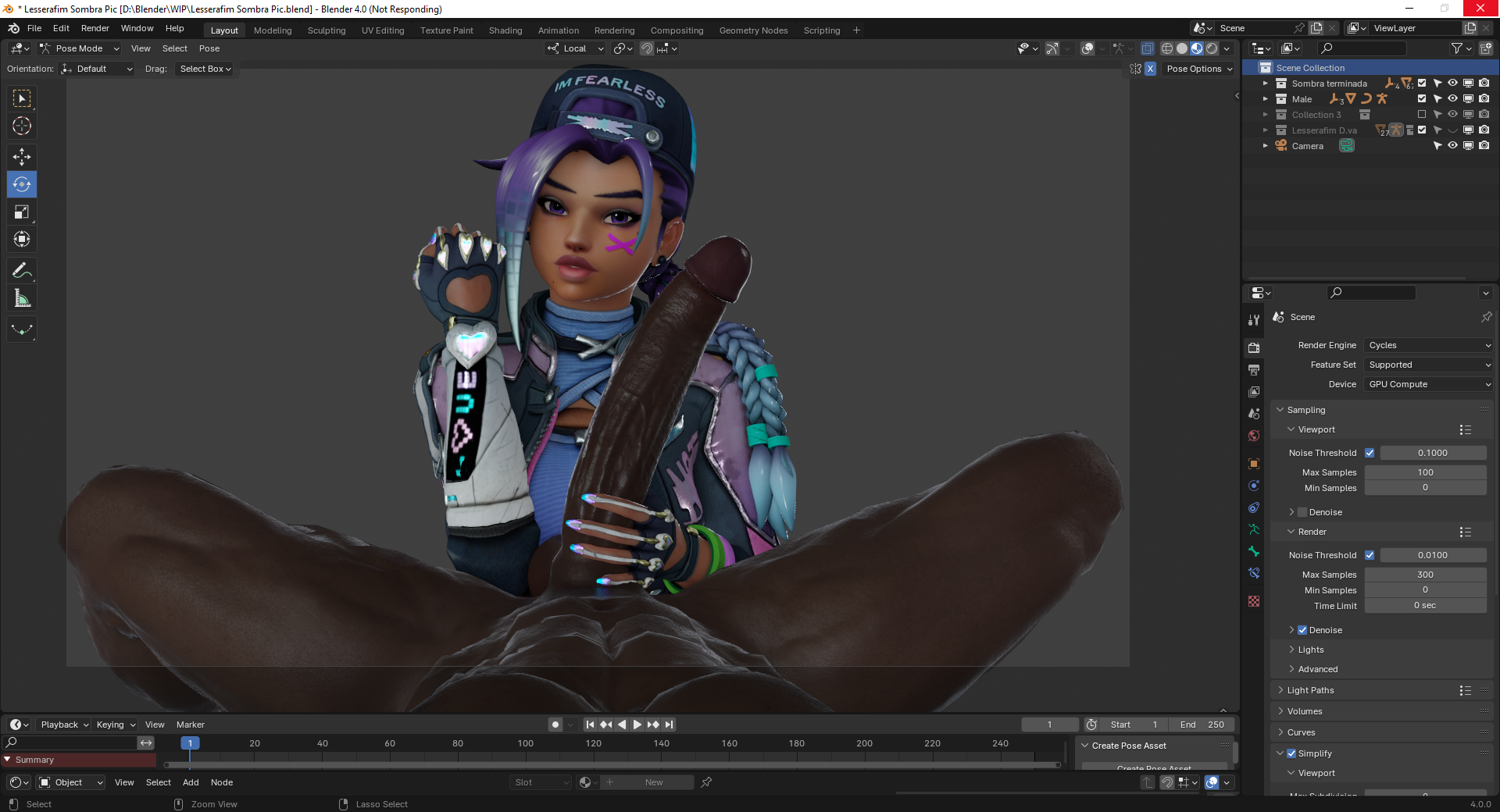Viewport: 1500px width, 812px height.
Task: Expand the Lights subpanel
Action: [1311, 650]
